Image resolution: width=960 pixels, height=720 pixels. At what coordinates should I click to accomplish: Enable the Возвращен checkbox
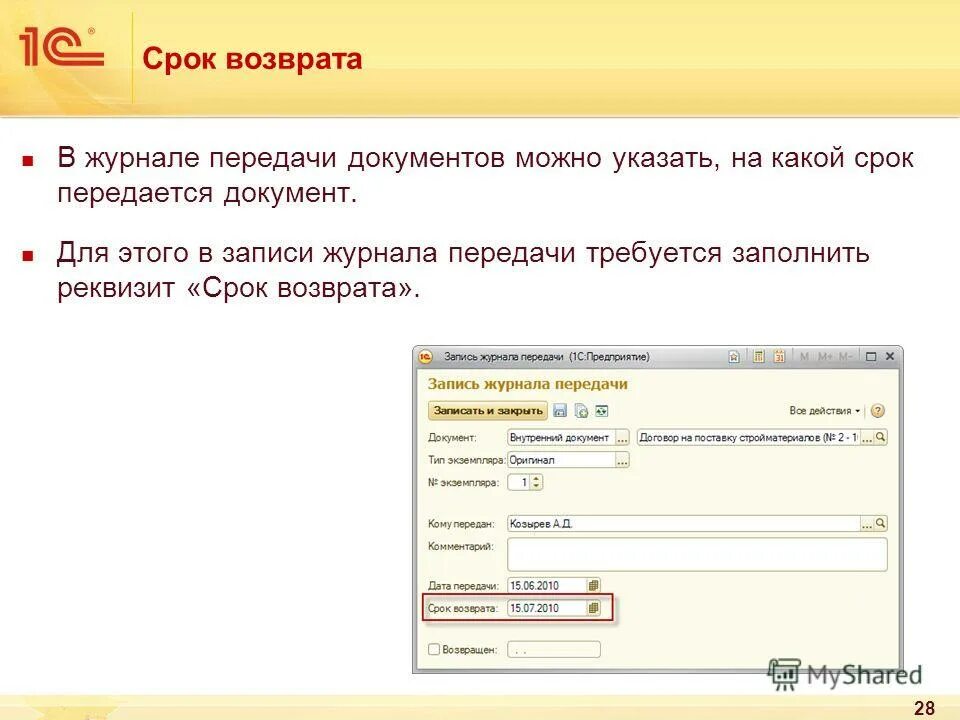(x=434, y=649)
